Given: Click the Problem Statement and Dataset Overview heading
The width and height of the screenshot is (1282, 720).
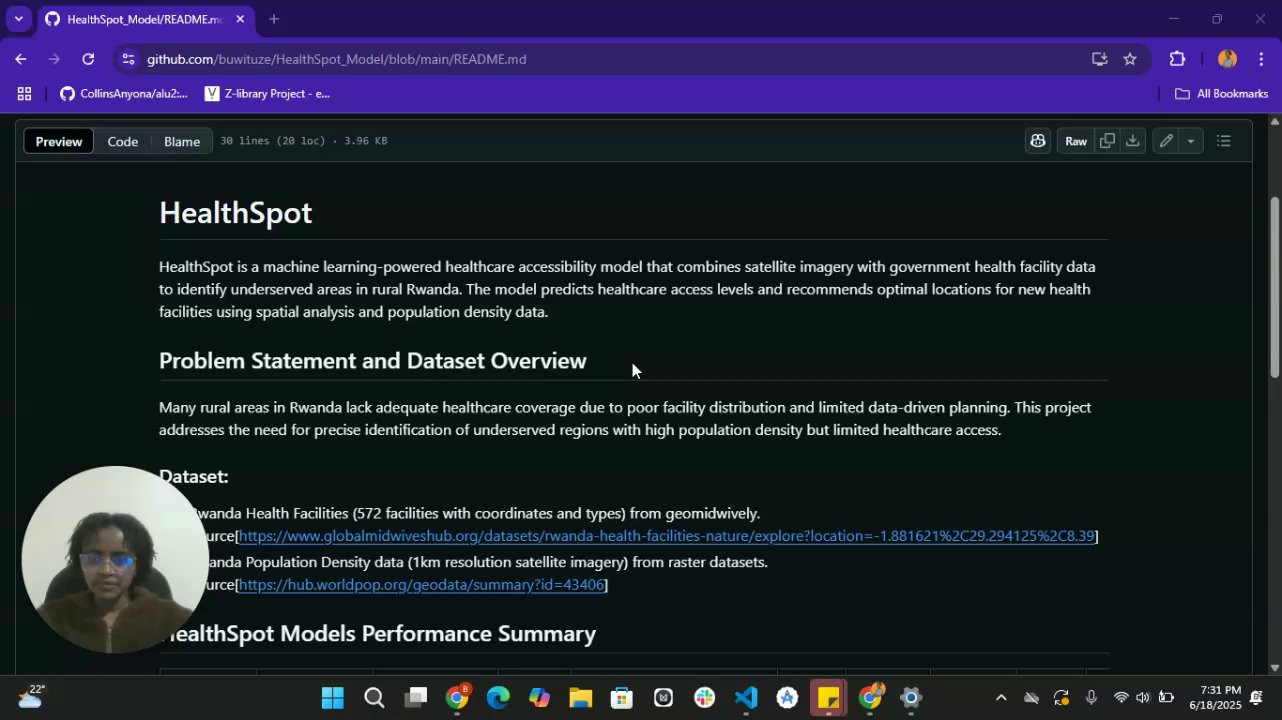Looking at the screenshot, I should click(x=373, y=361).
